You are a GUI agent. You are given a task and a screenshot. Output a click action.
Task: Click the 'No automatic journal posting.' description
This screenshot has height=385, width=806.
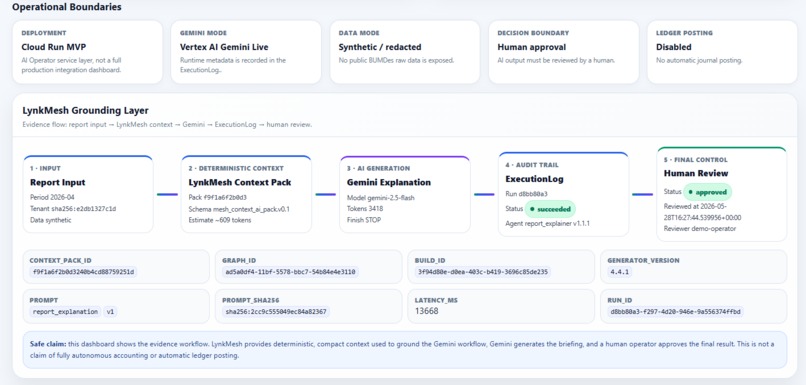699,60
